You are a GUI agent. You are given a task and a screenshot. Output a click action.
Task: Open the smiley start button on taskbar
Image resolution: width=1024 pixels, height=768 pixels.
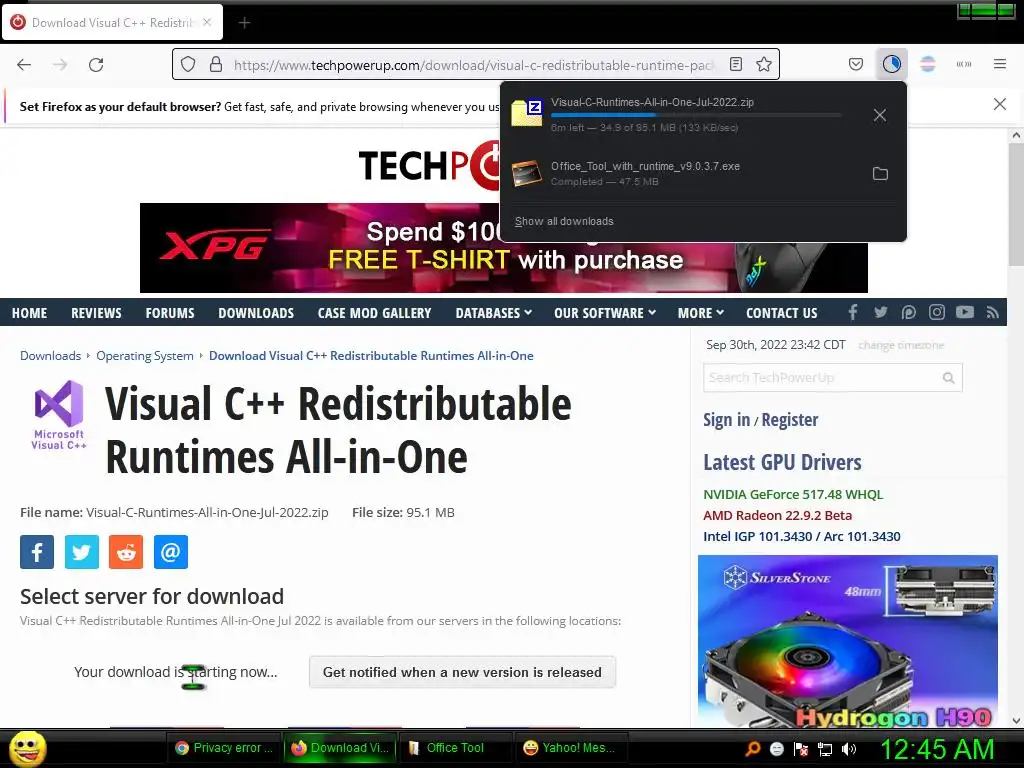pos(27,748)
